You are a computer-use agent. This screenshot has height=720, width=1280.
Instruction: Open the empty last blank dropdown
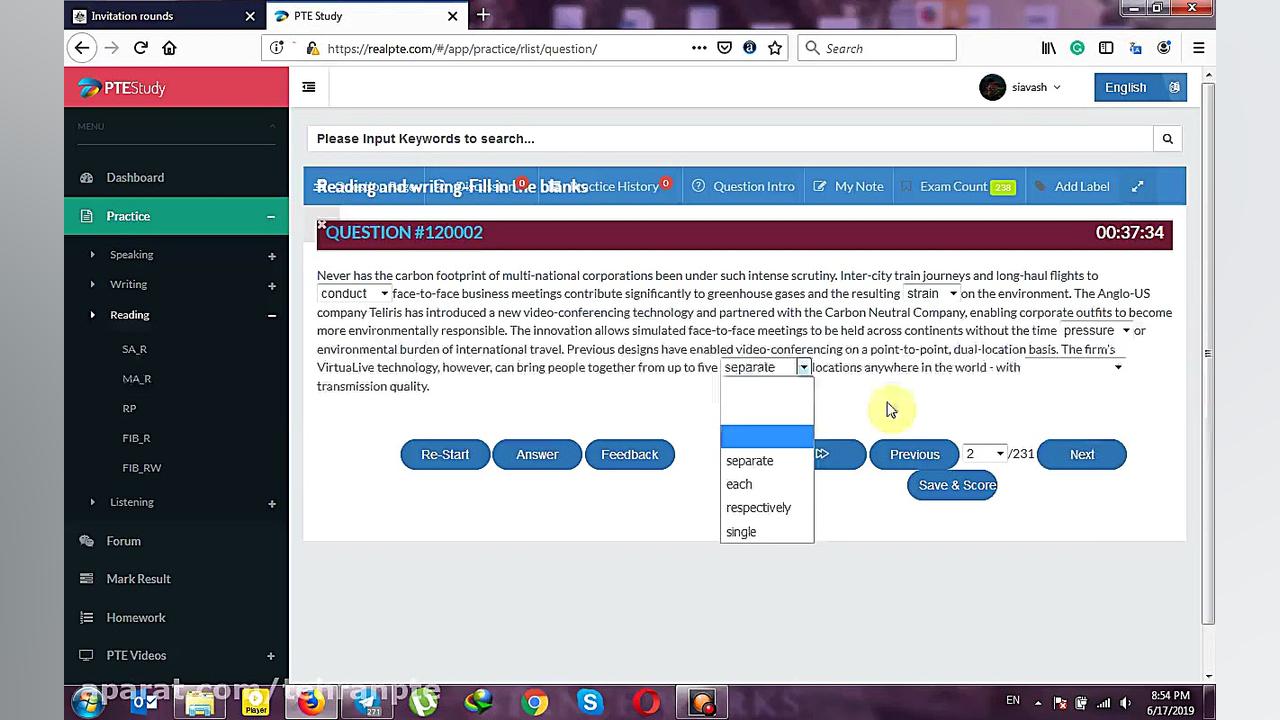point(1074,368)
